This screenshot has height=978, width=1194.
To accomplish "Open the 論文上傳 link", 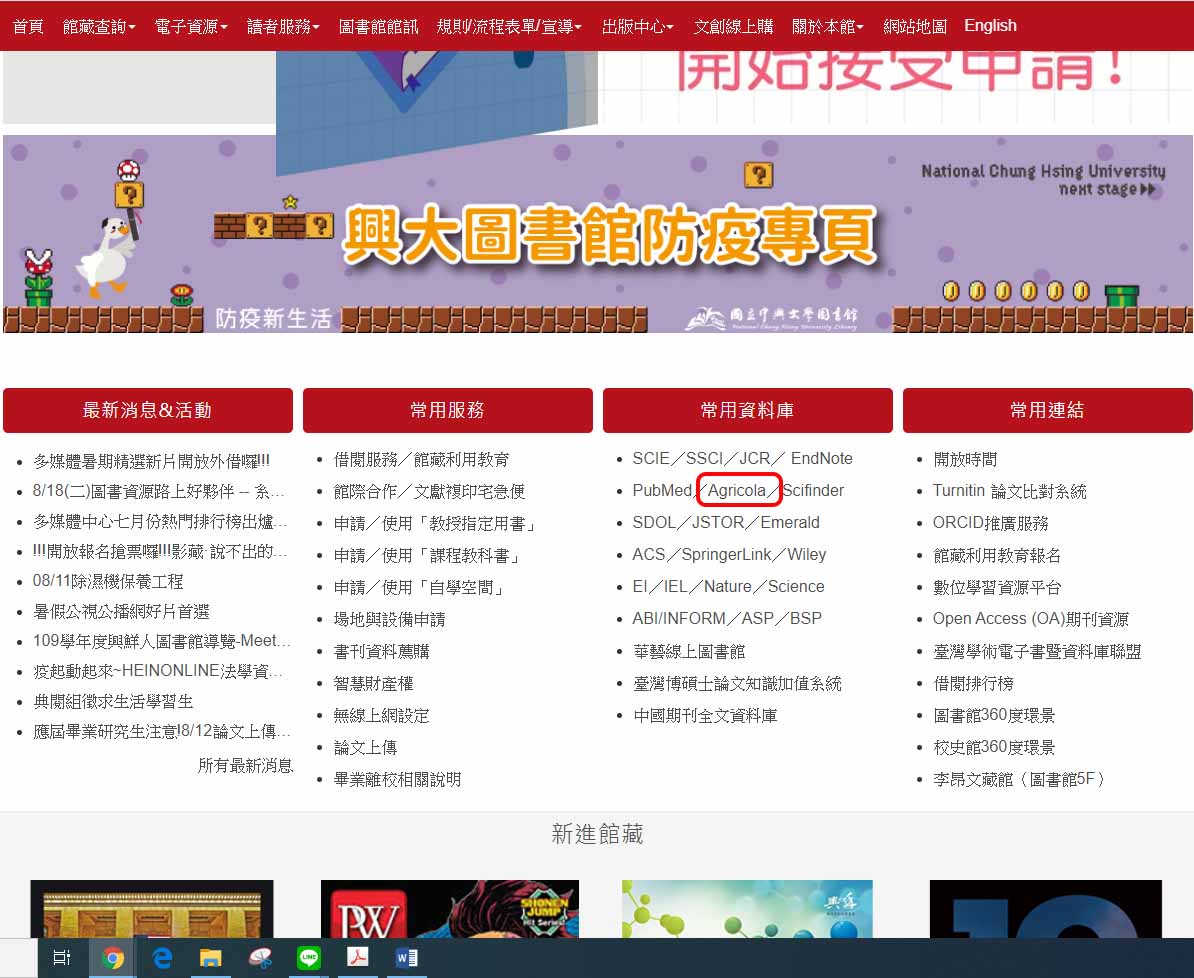I will pyautogui.click(x=366, y=747).
